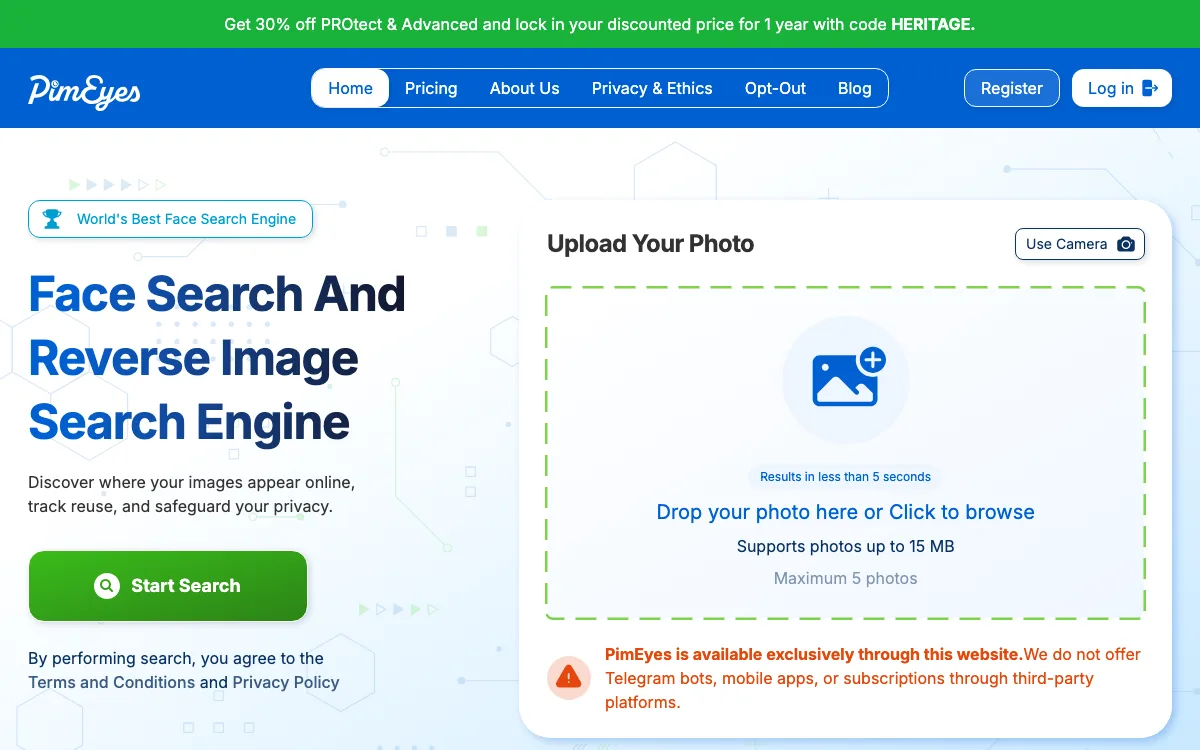
Task: Click the 'Maximum 5 photos' text
Action: 845,578
